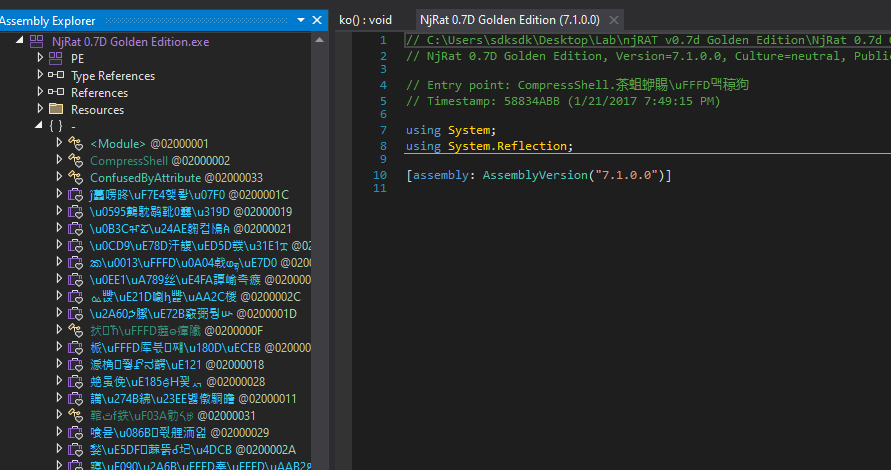The height and width of the screenshot is (470, 891).
Task: Click the Resources folder icon
Action: [x=55, y=109]
